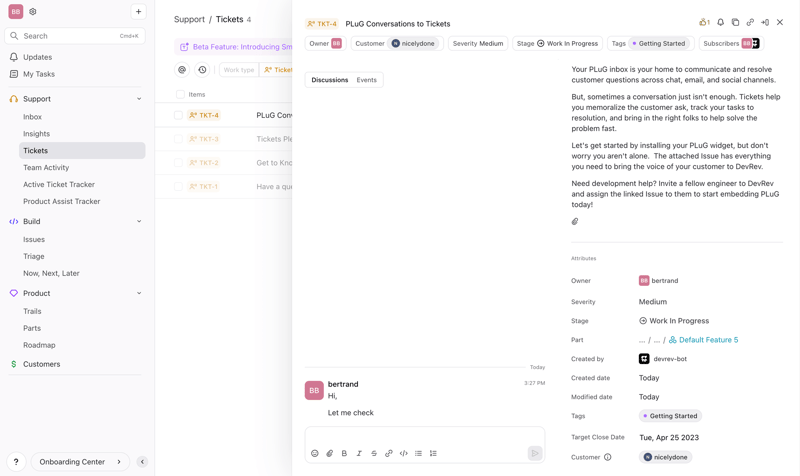This screenshot has width=800, height=476.
Task: Switch to the Events tab
Action: tap(366, 80)
